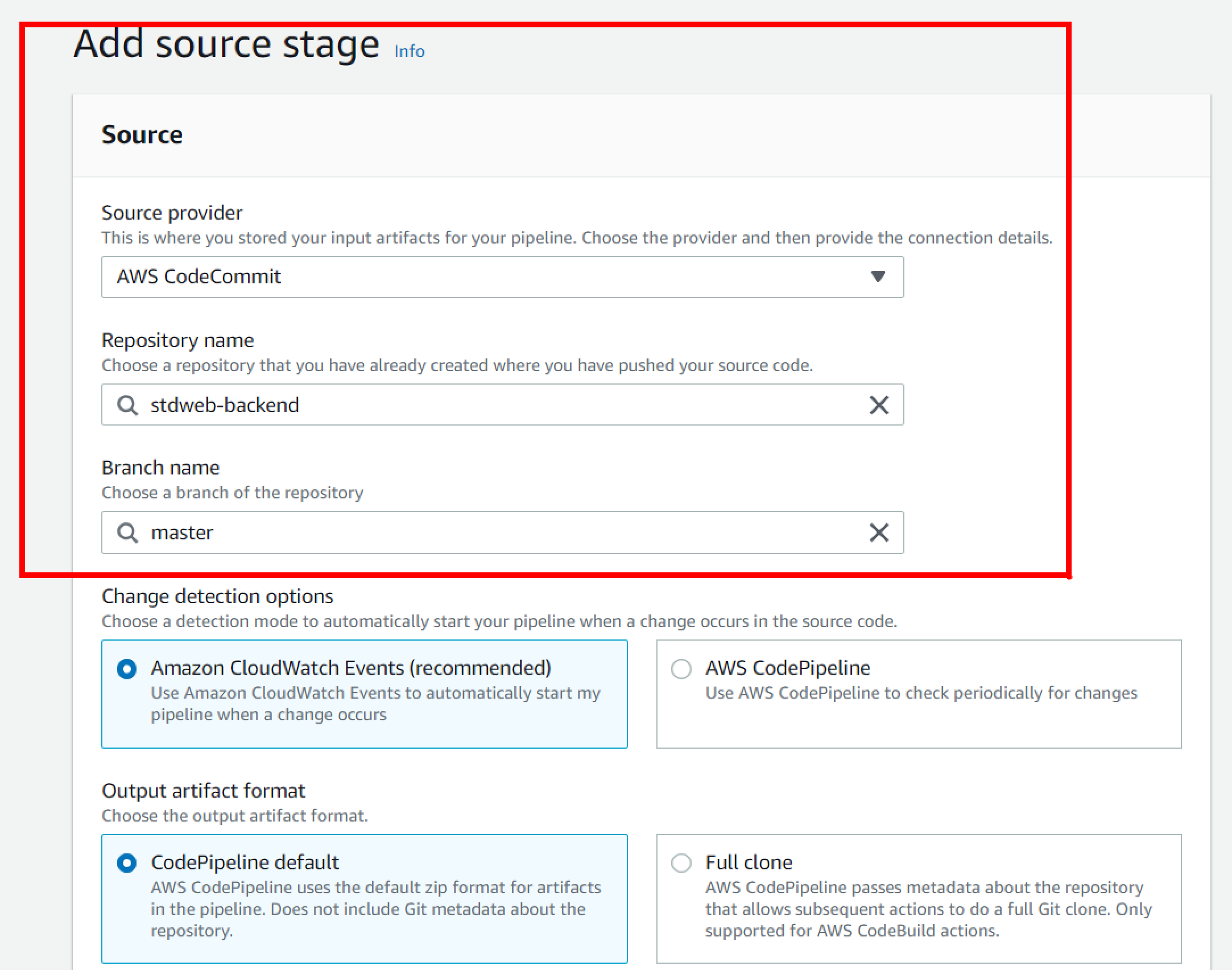The width and height of the screenshot is (1232, 970).
Task: Click the Add source stage heading
Action: tap(226, 44)
